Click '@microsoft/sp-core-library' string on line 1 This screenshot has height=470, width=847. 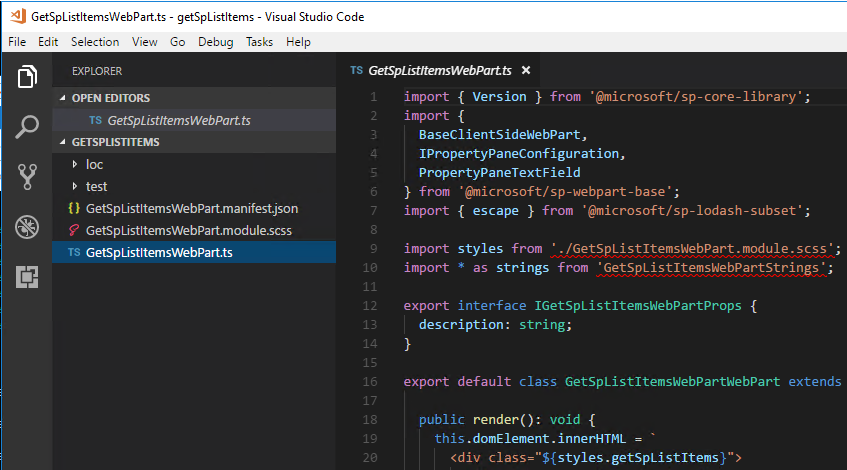coord(696,97)
